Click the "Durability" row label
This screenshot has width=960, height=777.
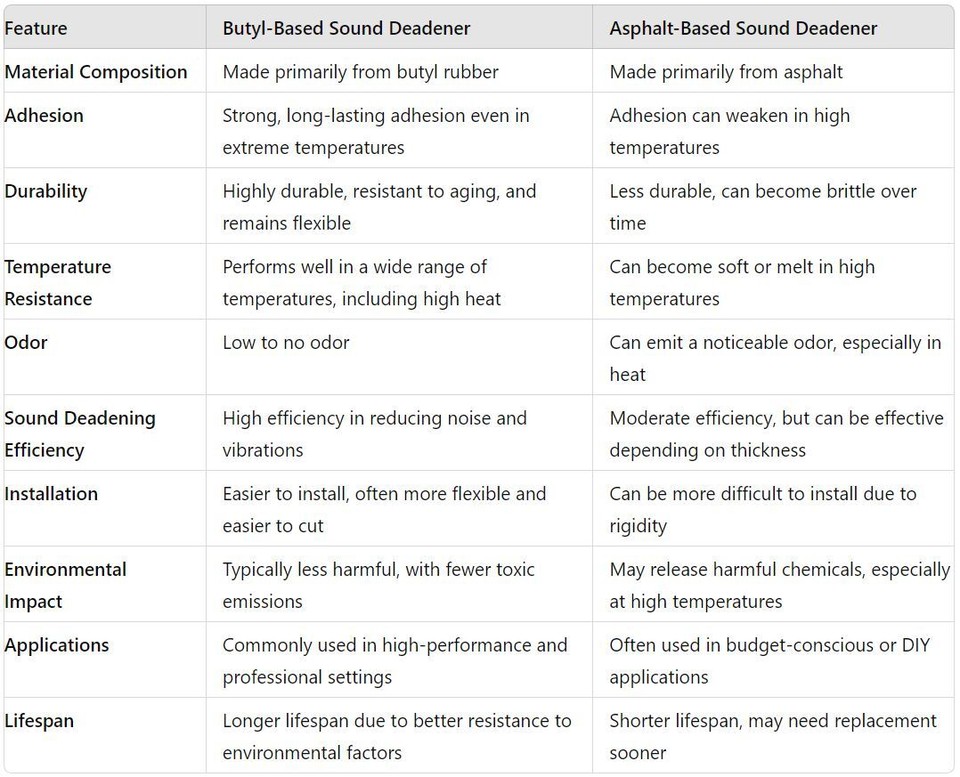pos(46,191)
